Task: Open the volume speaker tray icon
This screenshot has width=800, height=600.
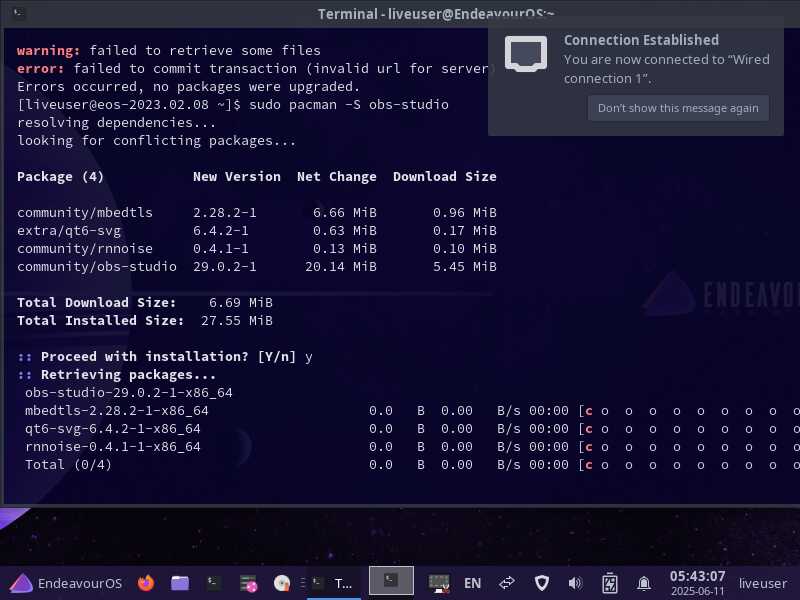Action: pos(576,583)
